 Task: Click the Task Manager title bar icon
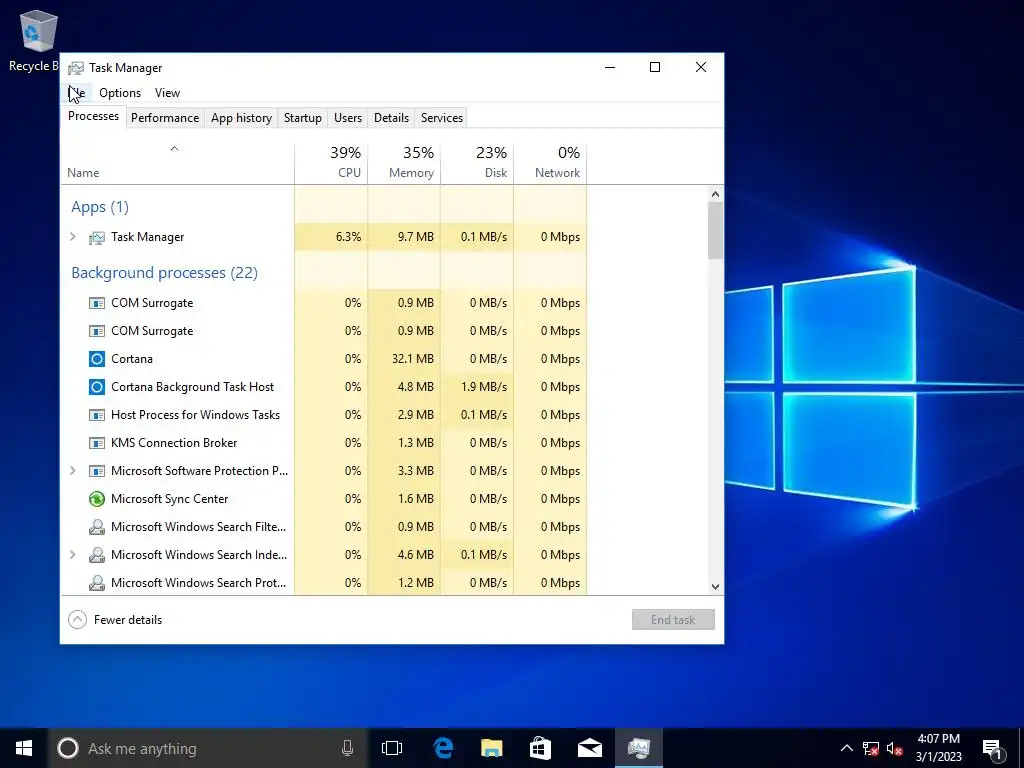76,68
